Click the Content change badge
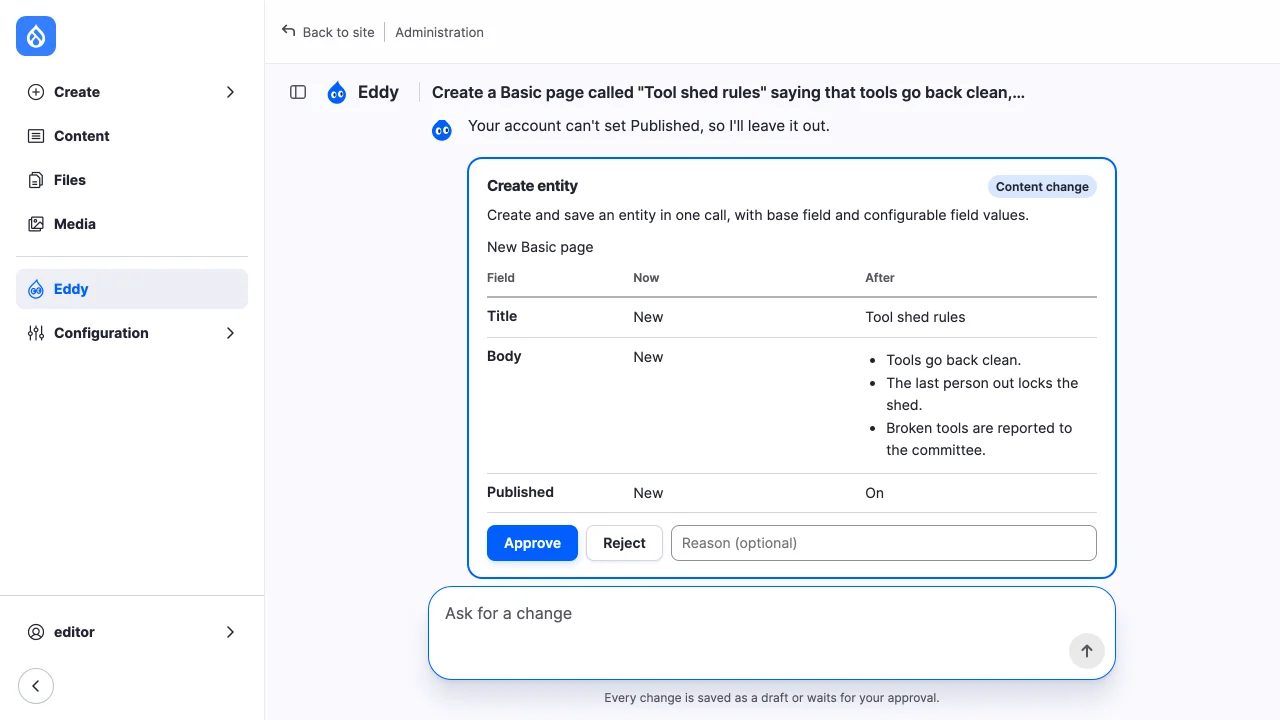 [x=1042, y=187]
